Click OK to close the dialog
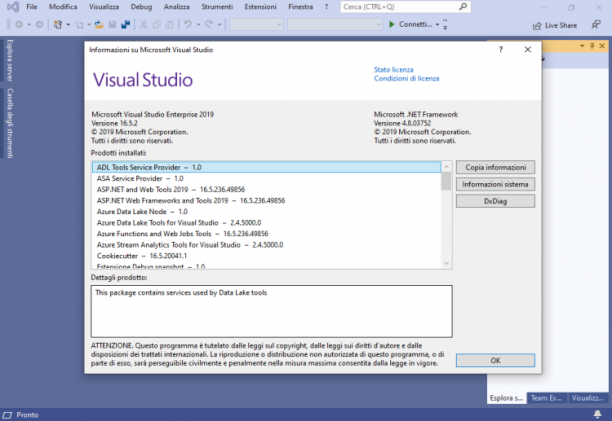This screenshot has width=612, height=421. (x=495, y=361)
